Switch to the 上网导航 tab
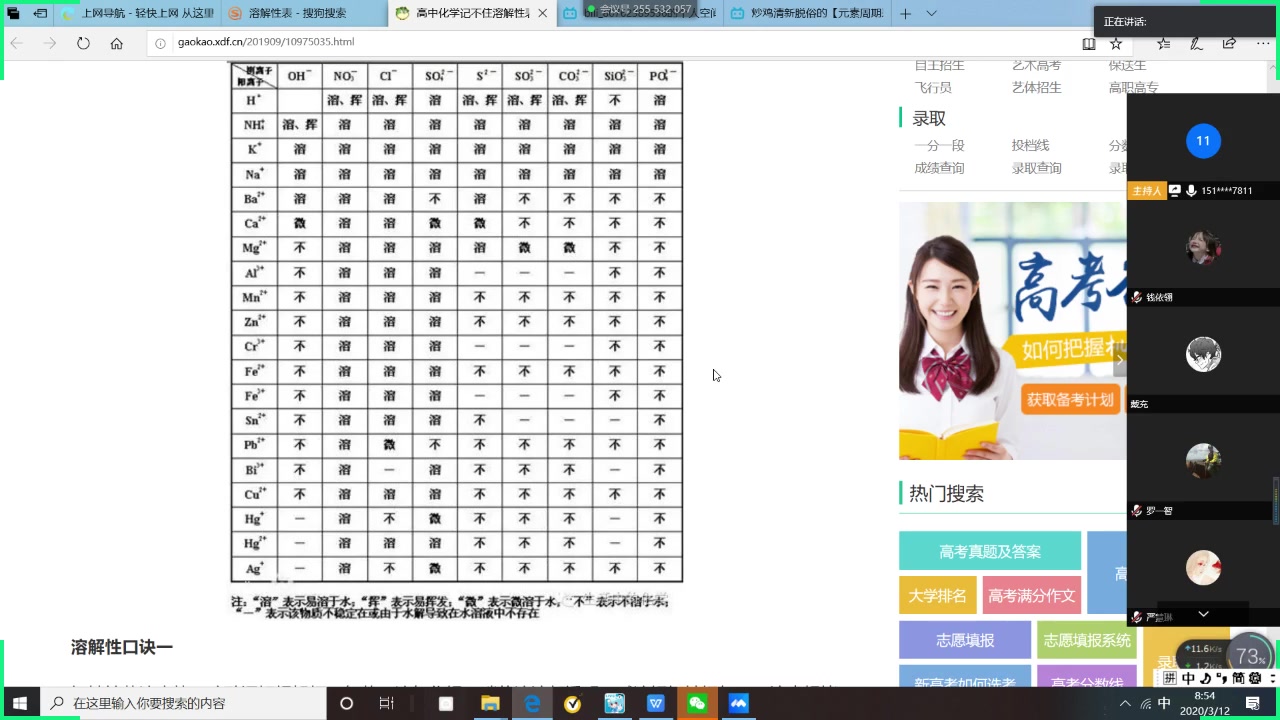The width and height of the screenshot is (1280, 720). click(137, 14)
